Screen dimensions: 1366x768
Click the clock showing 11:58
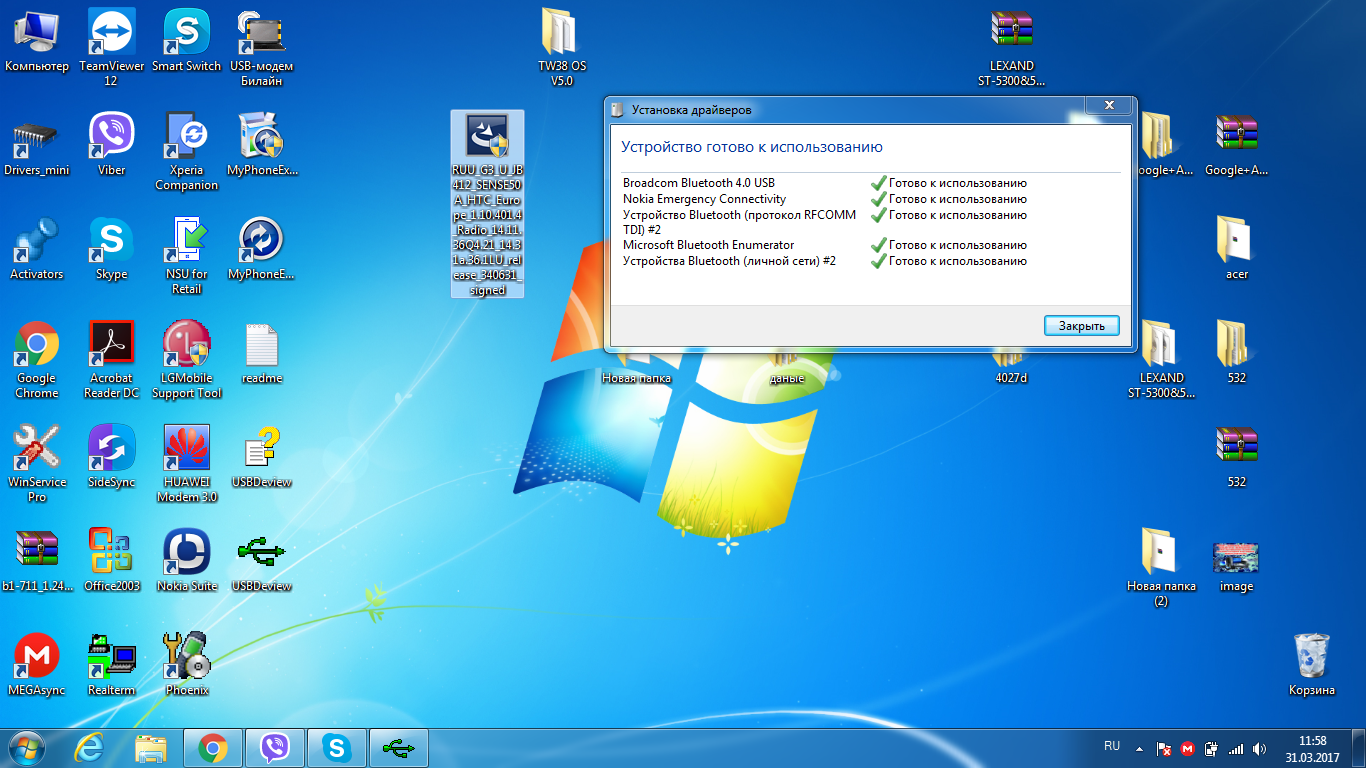click(1312, 748)
